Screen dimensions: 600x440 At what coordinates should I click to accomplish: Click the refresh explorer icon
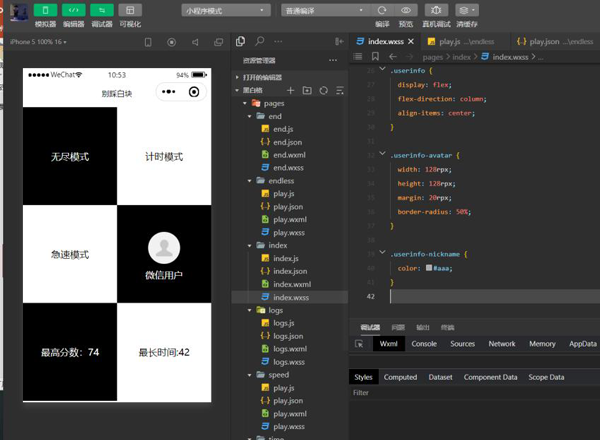322,90
